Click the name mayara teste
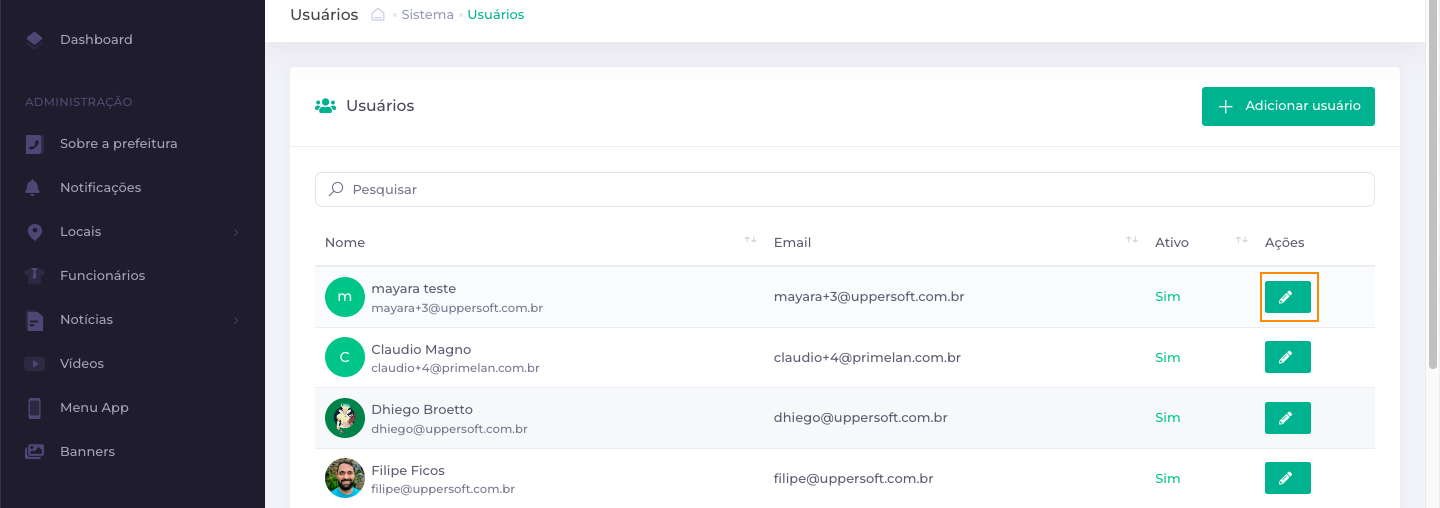 pyautogui.click(x=413, y=289)
